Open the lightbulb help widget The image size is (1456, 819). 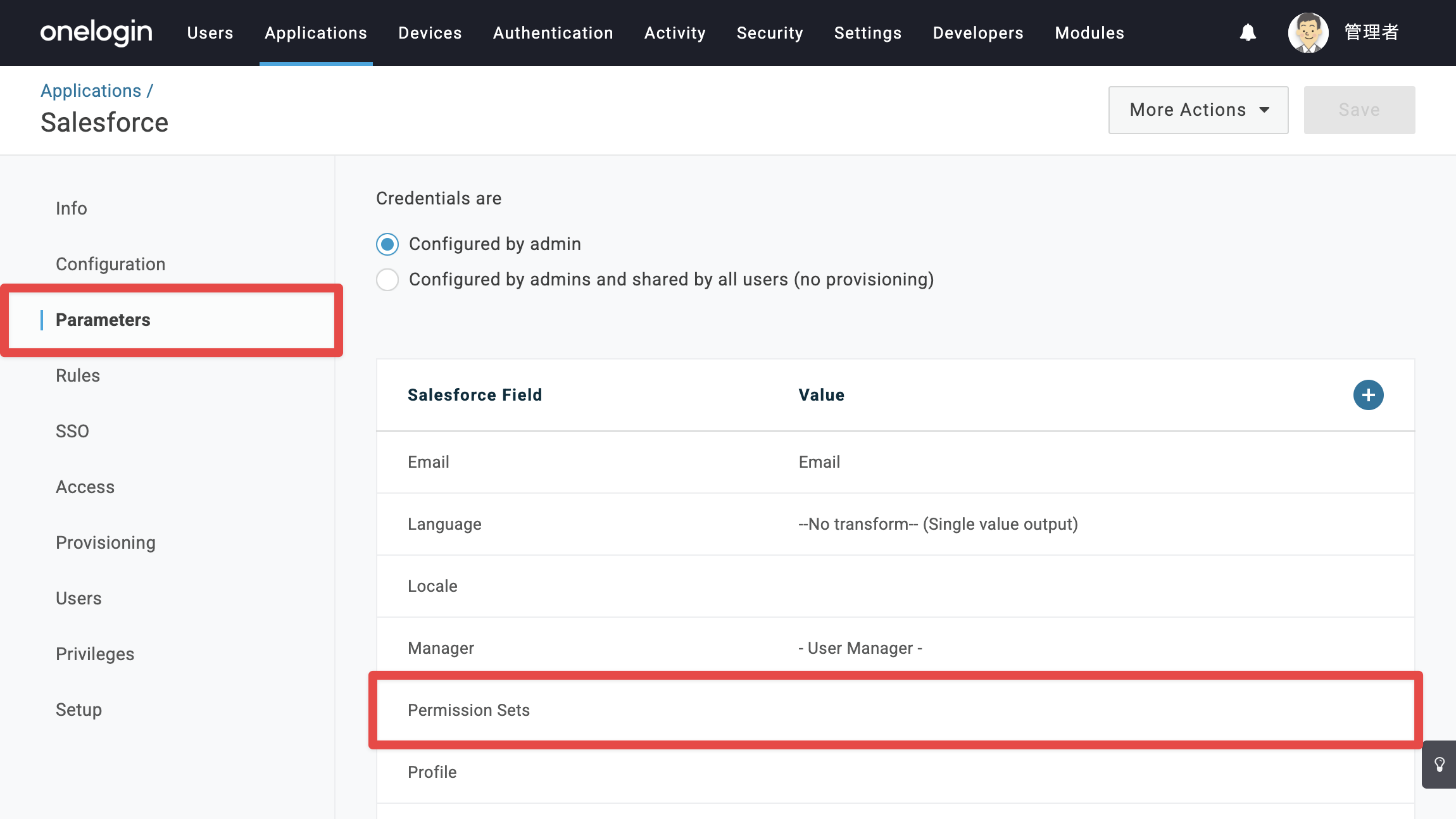click(x=1439, y=765)
